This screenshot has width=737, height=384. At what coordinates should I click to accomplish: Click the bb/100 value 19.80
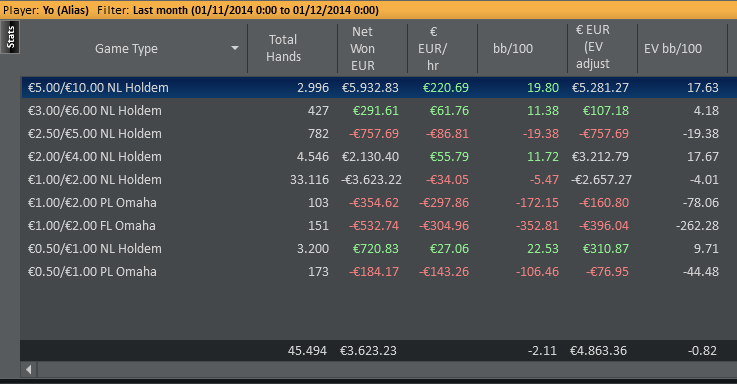(543, 87)
